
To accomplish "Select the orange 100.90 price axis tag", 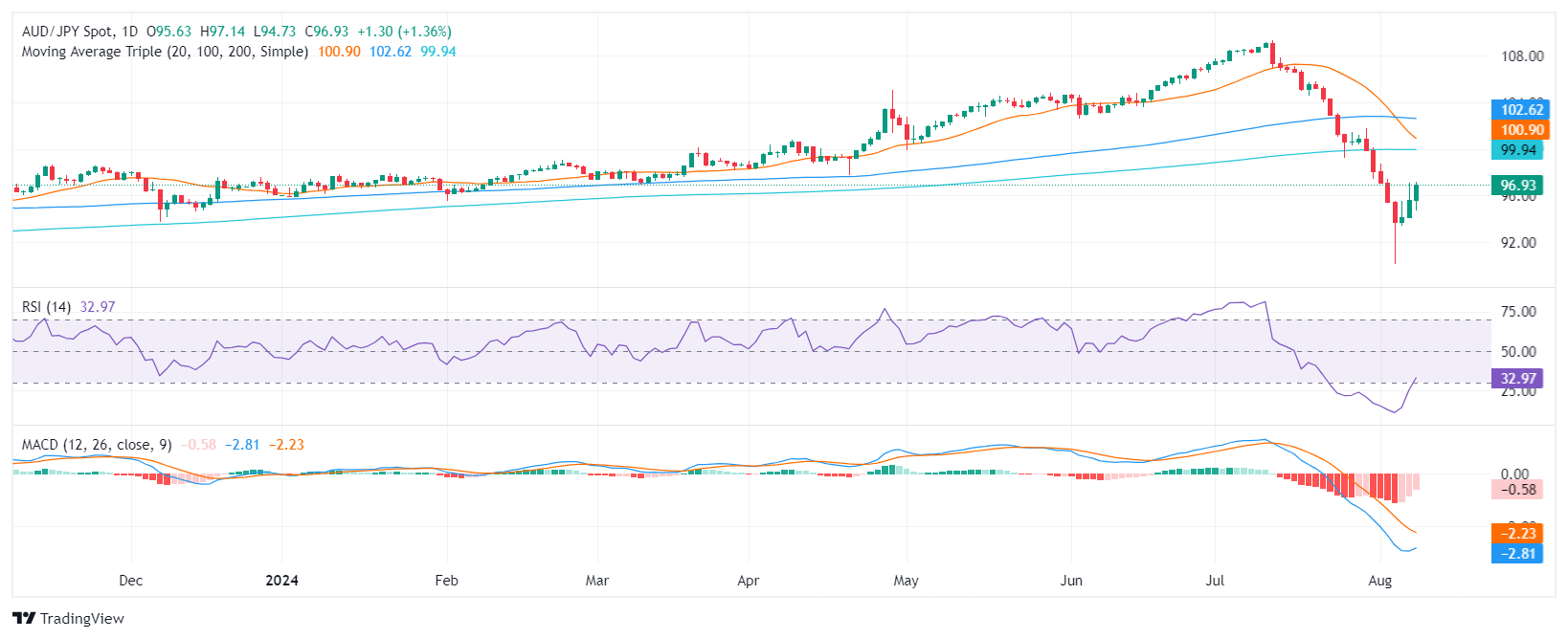I will coord(1517,130).
